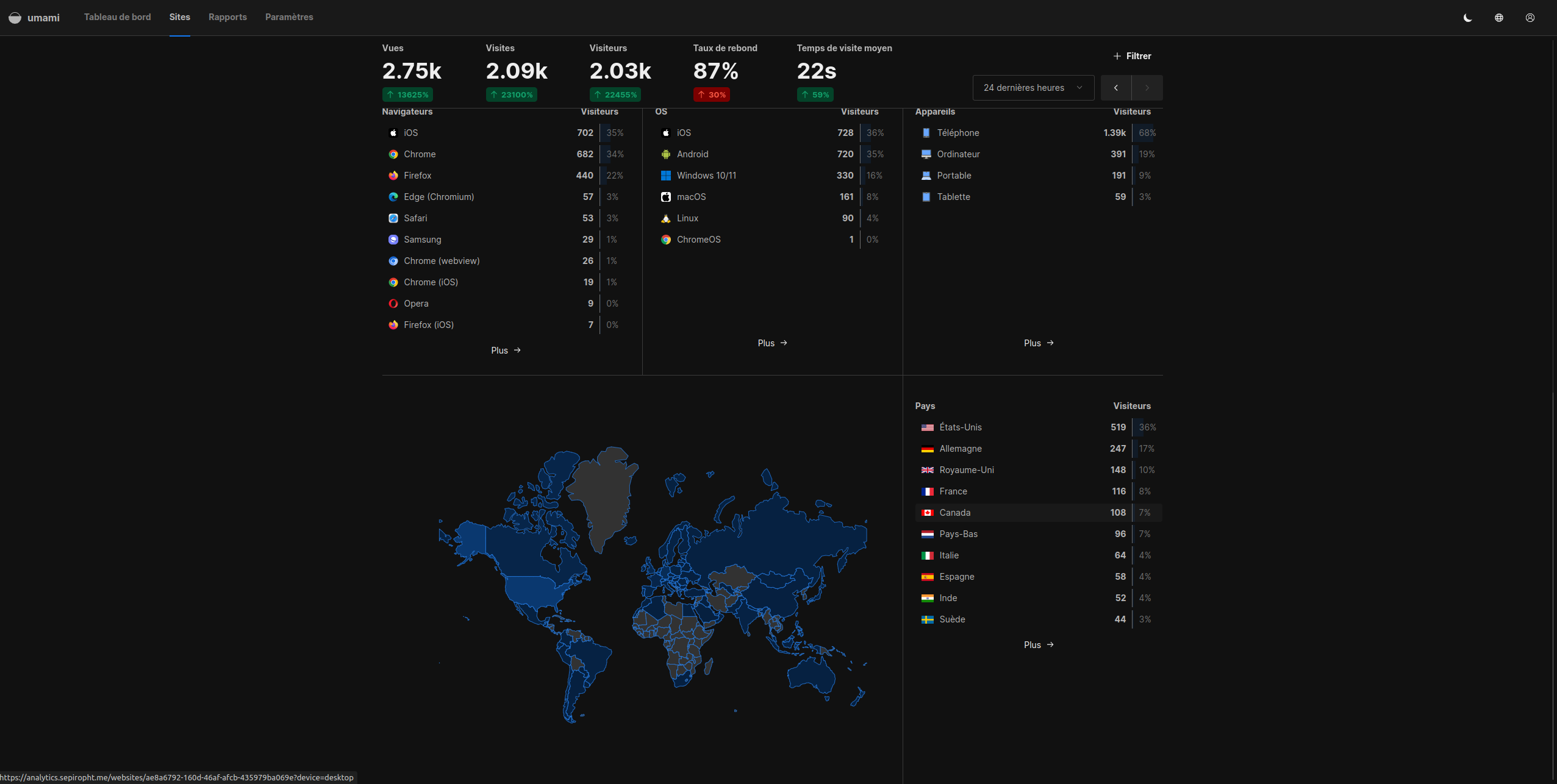This screenshot has width=1557, height=784.
Task: Click the Linux penguin icon
Action: pyautogui.click(x=665, y=218)
